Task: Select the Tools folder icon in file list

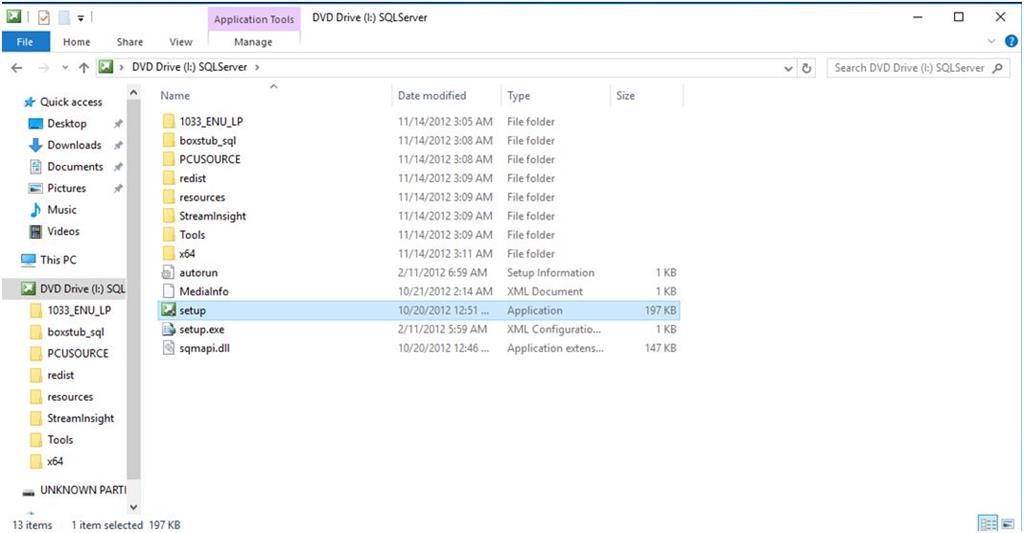Action: [x=168, y=235]
